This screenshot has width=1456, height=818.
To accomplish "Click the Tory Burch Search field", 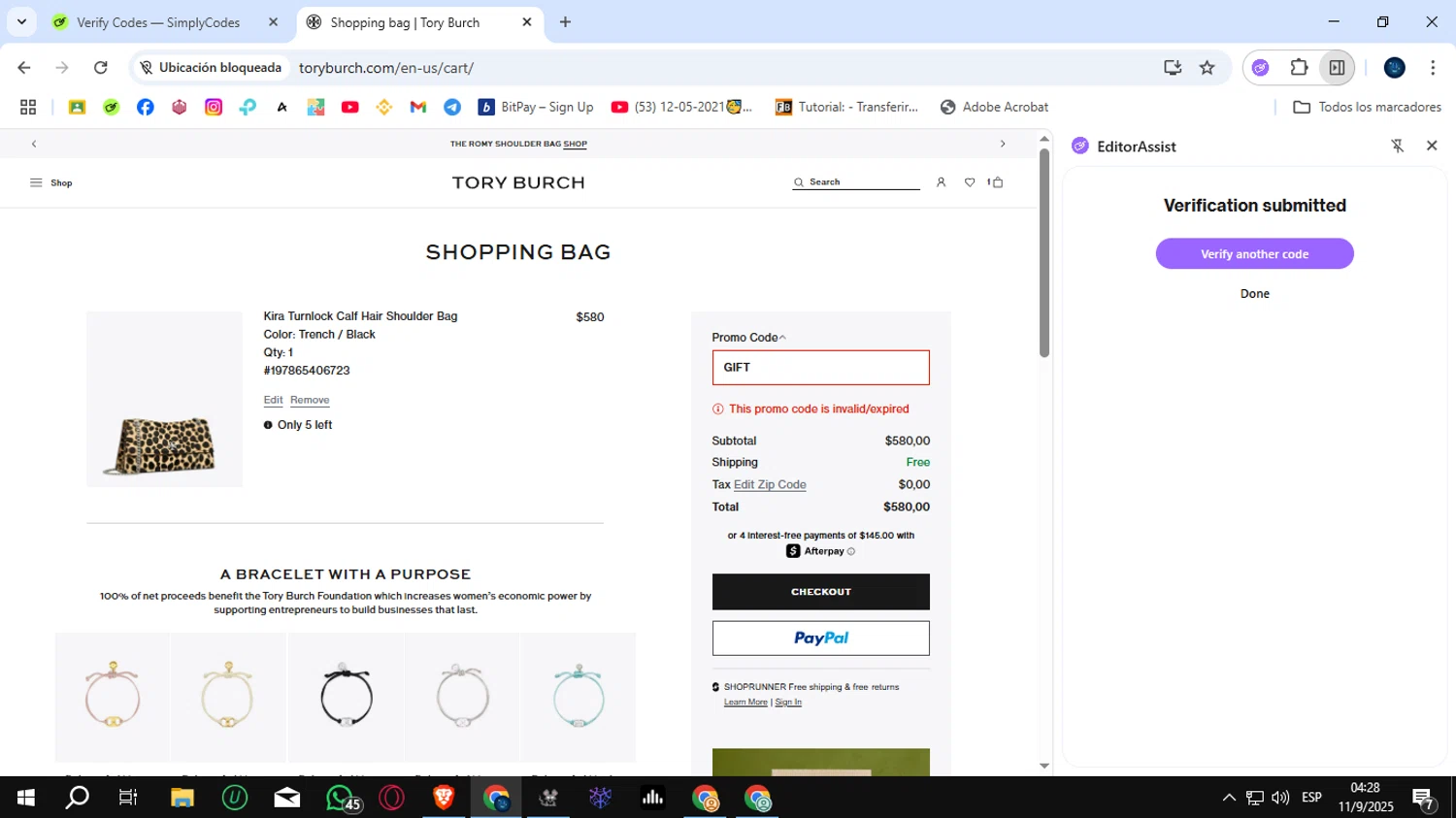I will click(856, 182).
